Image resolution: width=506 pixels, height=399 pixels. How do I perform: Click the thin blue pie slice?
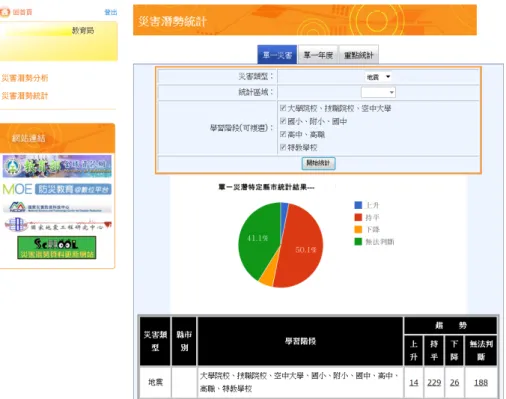284,213
